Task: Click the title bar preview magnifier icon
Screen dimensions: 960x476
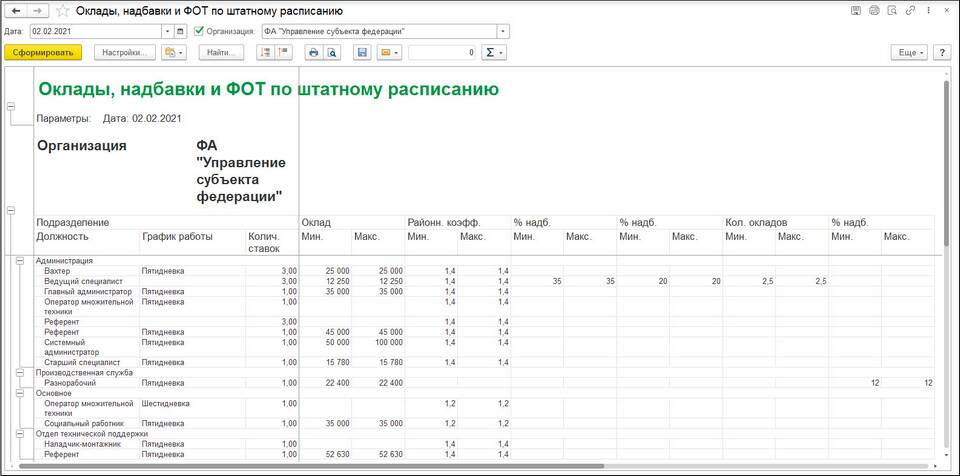Action: click(x=893, y=10)
